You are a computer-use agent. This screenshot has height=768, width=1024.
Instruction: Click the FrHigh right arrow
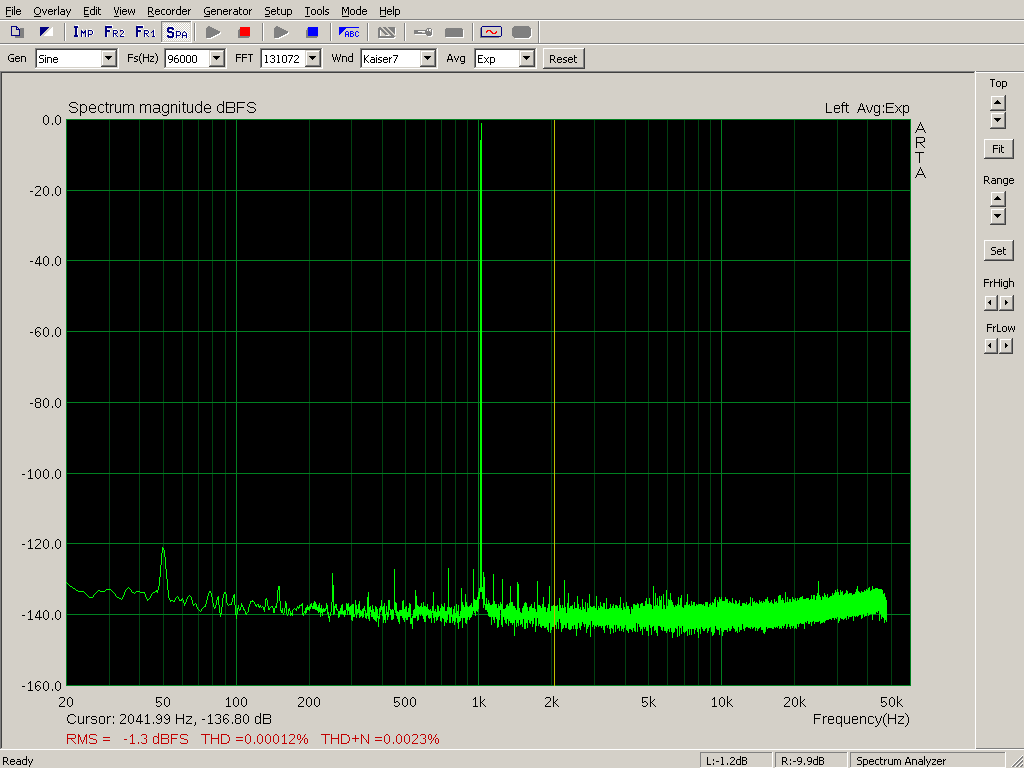coord(1006,303)
